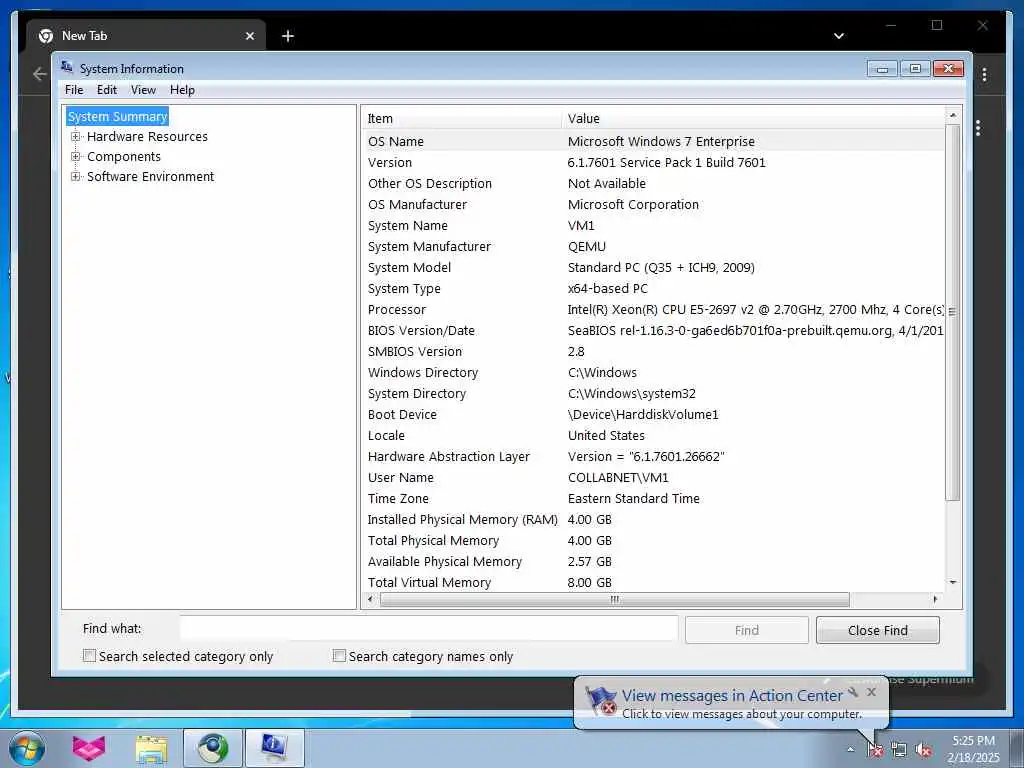
Task: Click the Value column header
Action: (x=752, y=118)
